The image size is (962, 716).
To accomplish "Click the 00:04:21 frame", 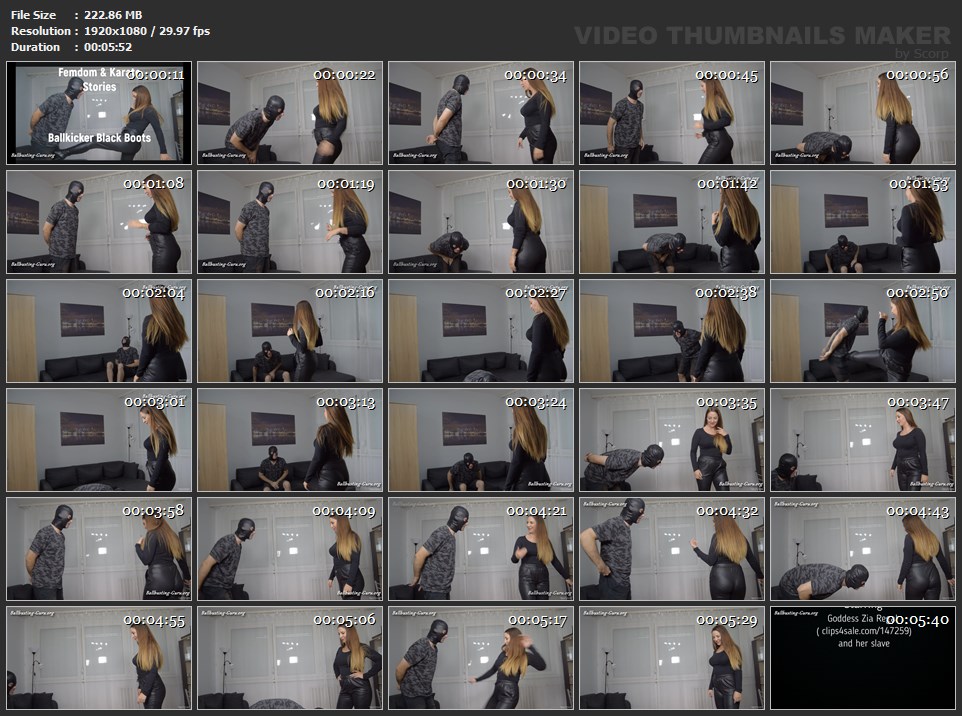I will 481,549.
